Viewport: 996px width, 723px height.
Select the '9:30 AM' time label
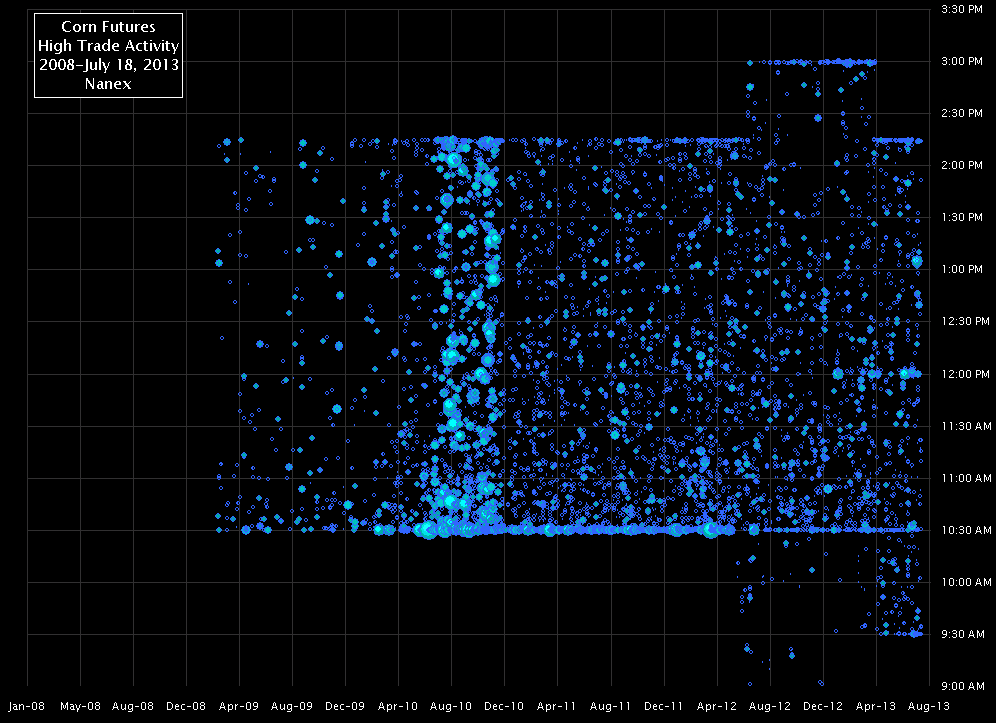963,635
